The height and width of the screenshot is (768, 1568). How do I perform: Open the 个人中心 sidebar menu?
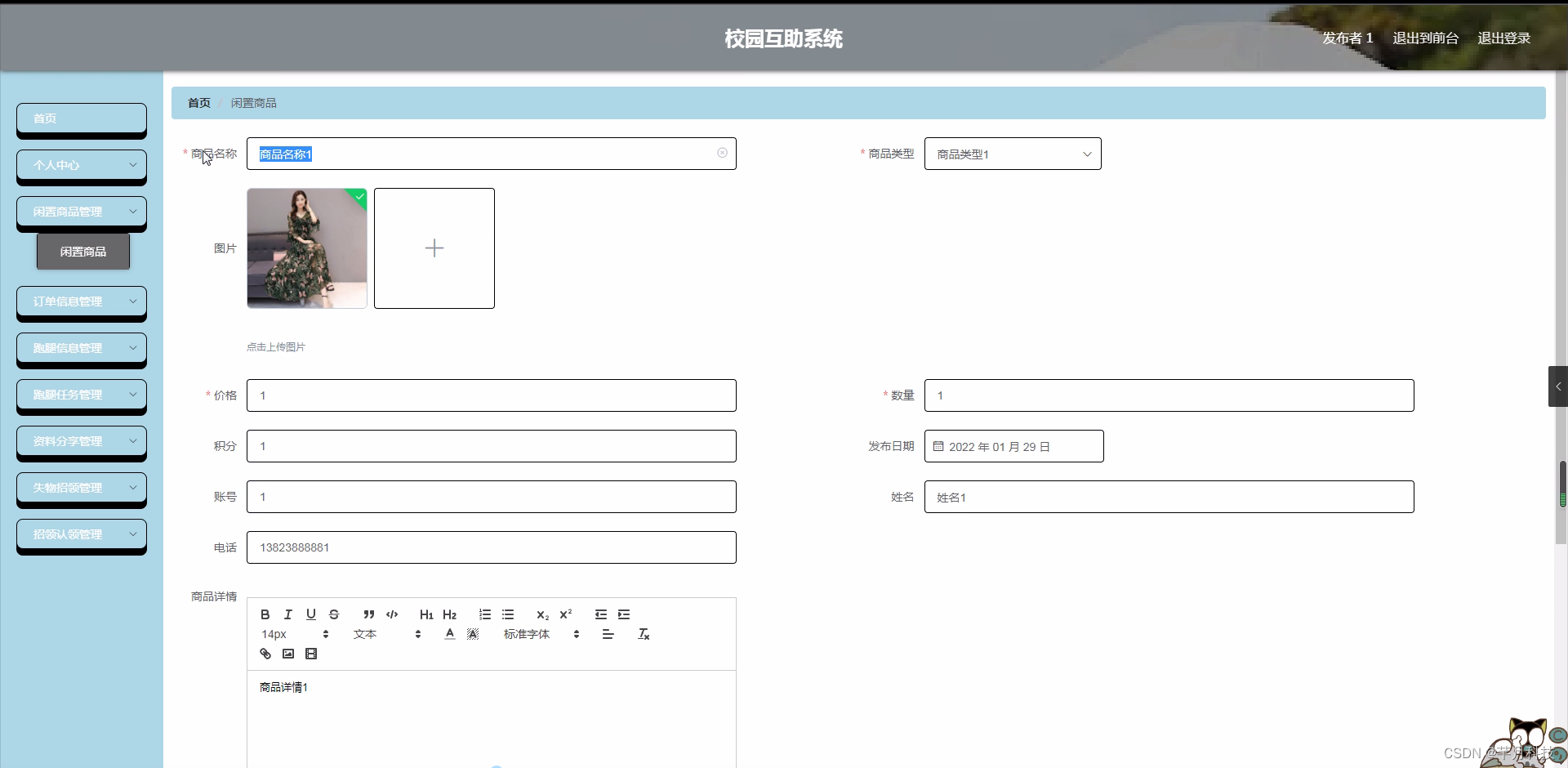[x=81, y=165]
